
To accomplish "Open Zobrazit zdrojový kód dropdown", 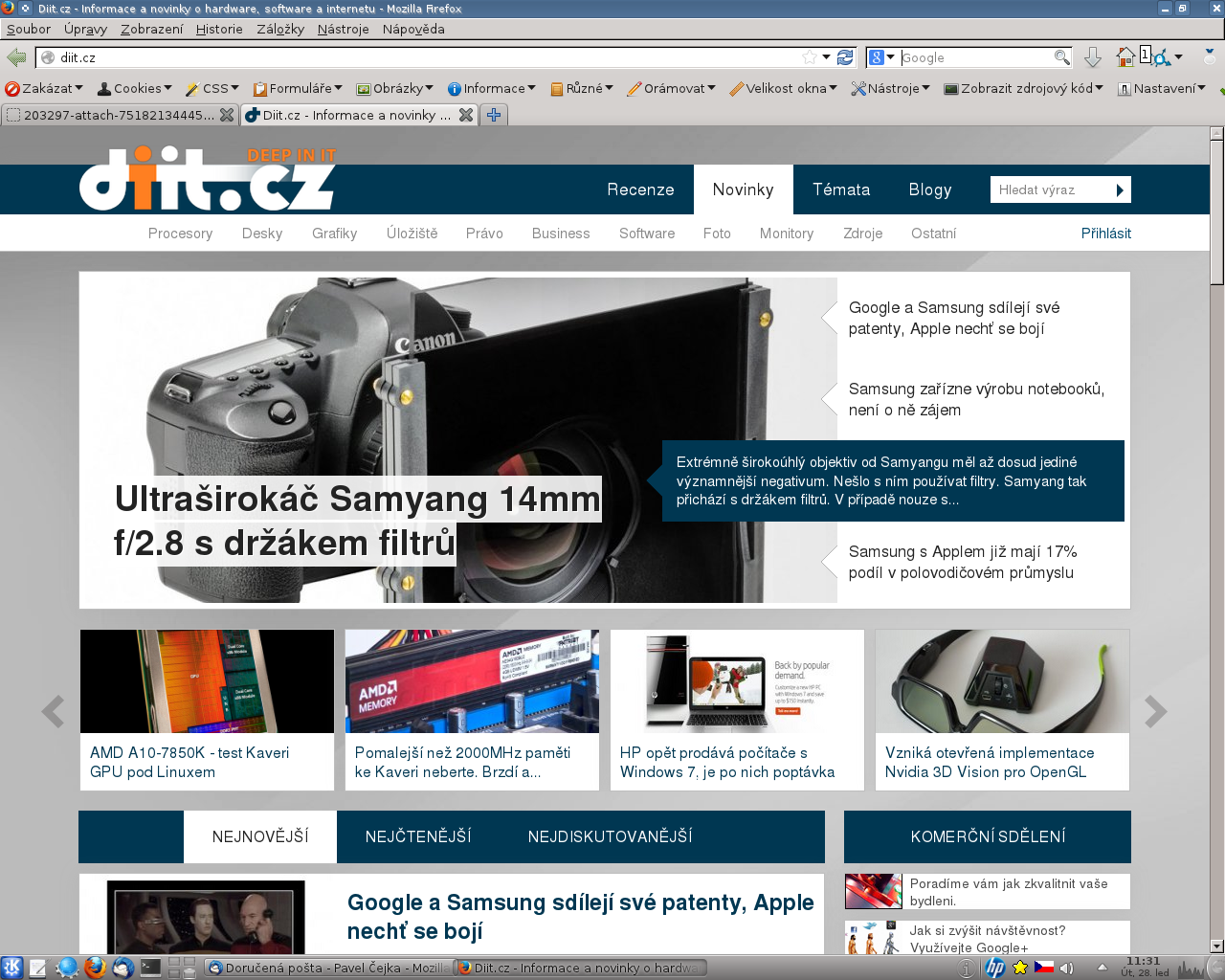I will tap(1024, 88).
